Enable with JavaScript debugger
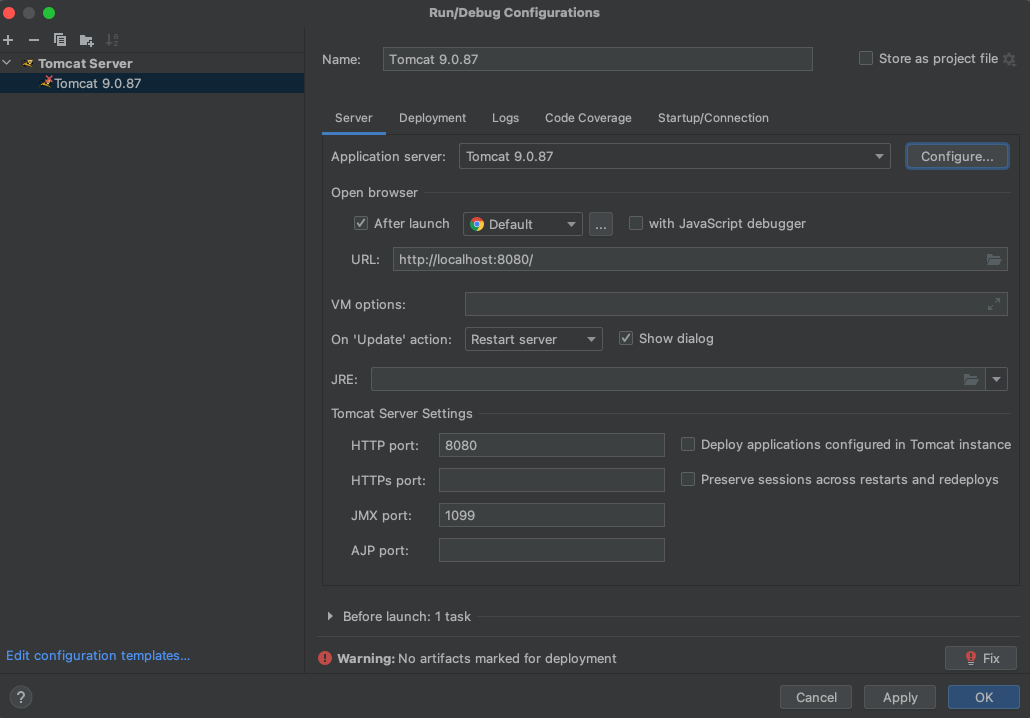Screen dimensions: 1030x718 (x=636, y=223)
